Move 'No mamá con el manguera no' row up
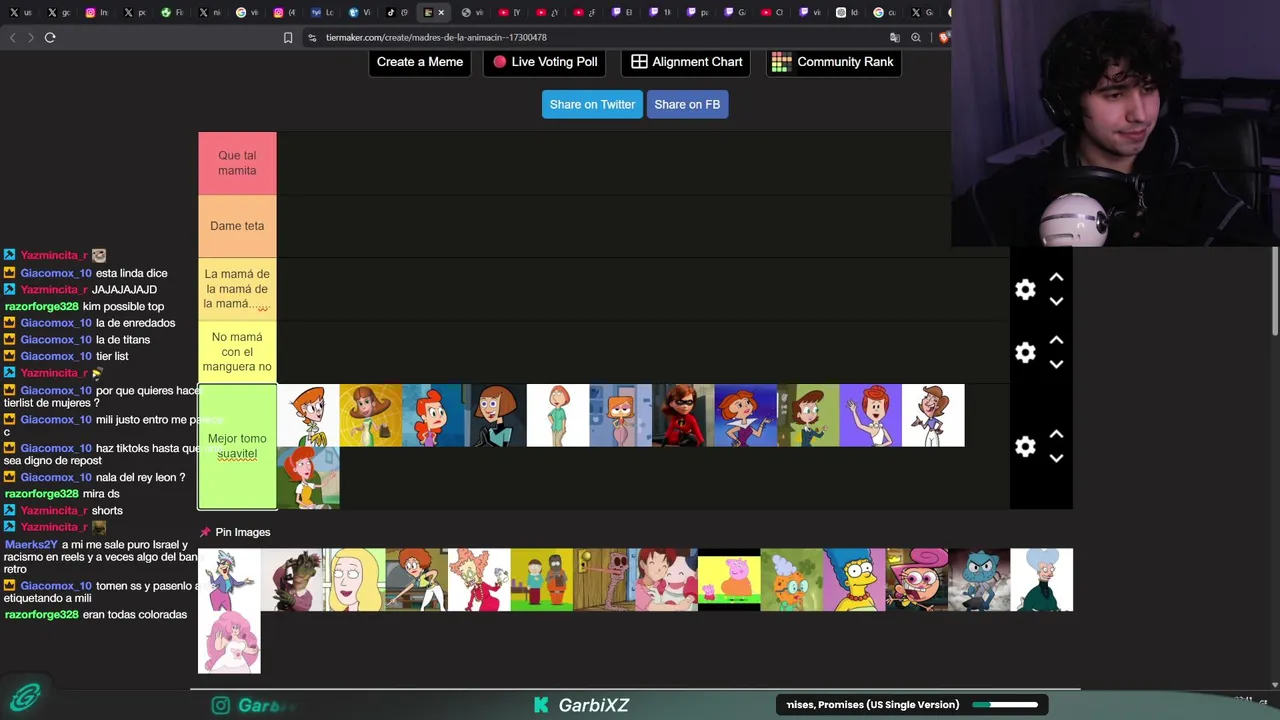Screen dimensions: 1280x720 [x=1056, y=340]
